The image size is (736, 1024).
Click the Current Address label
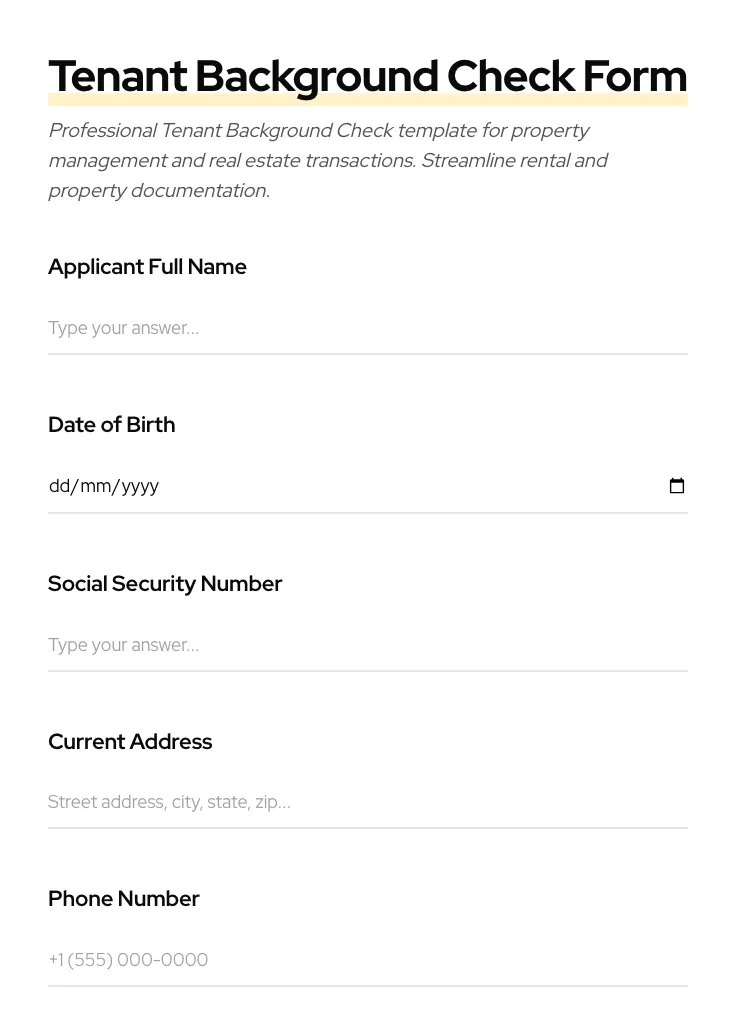(x=130, y=742)
